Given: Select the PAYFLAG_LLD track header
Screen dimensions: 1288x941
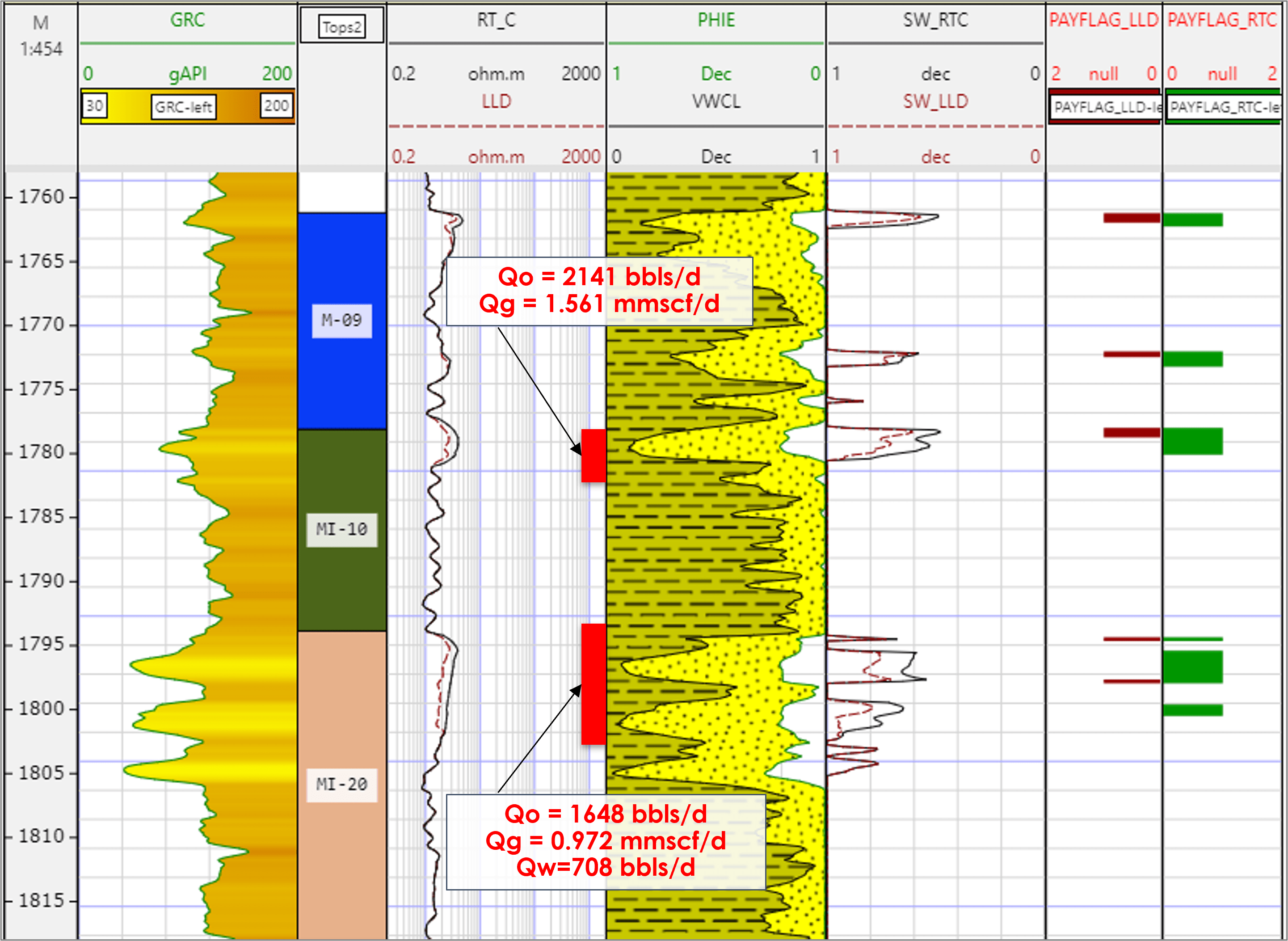Looking at the screenshot, I should click(x=1103, y=21).
